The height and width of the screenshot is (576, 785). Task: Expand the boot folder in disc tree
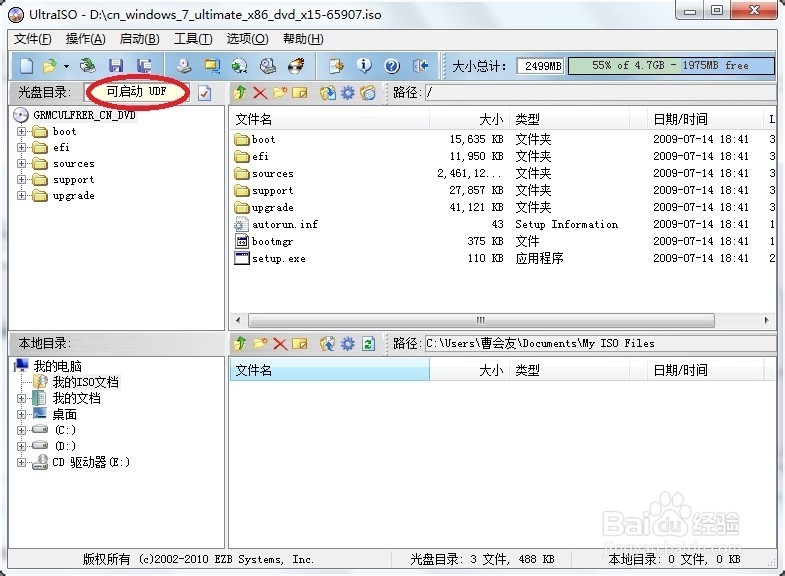21,132
